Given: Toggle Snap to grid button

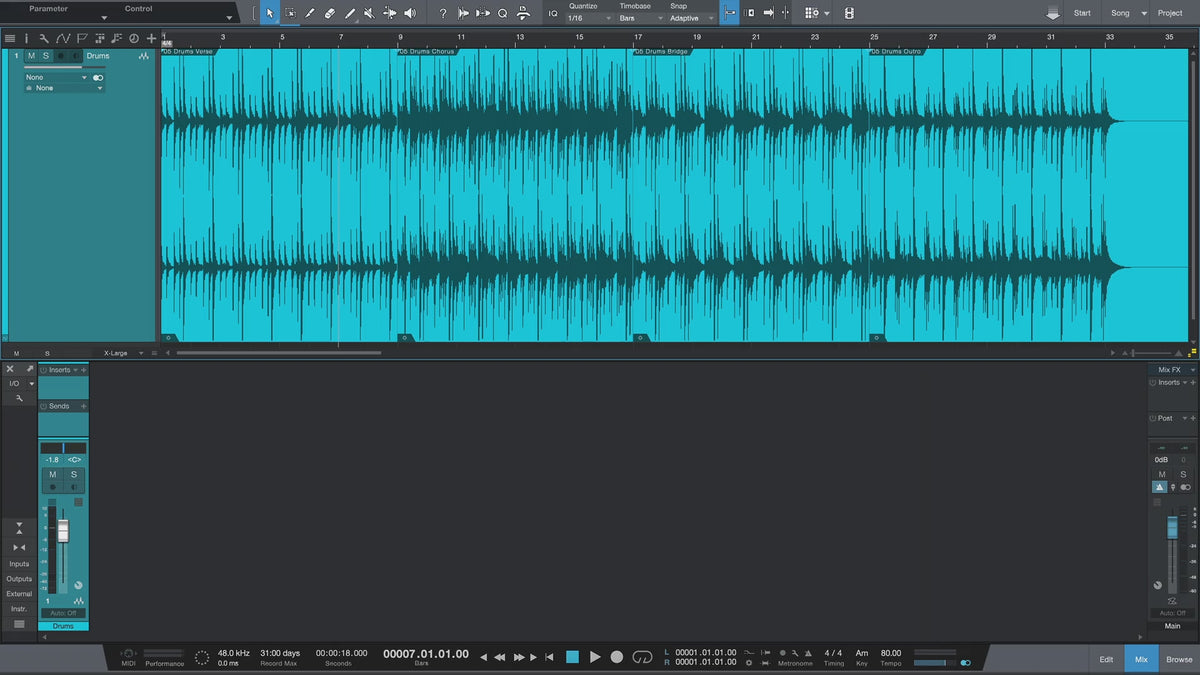Looking at the screenshot, I should pyautogui.click(x=729, y=13).
